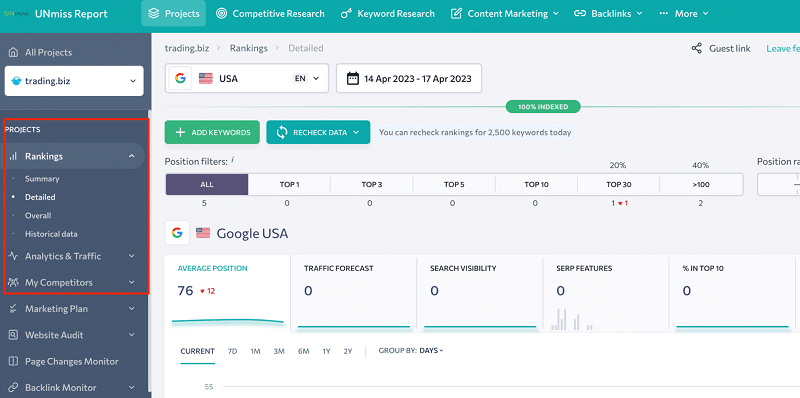The image size is (800, 398).
Task: Open the Overall rankings page
Action: [38, 215]
